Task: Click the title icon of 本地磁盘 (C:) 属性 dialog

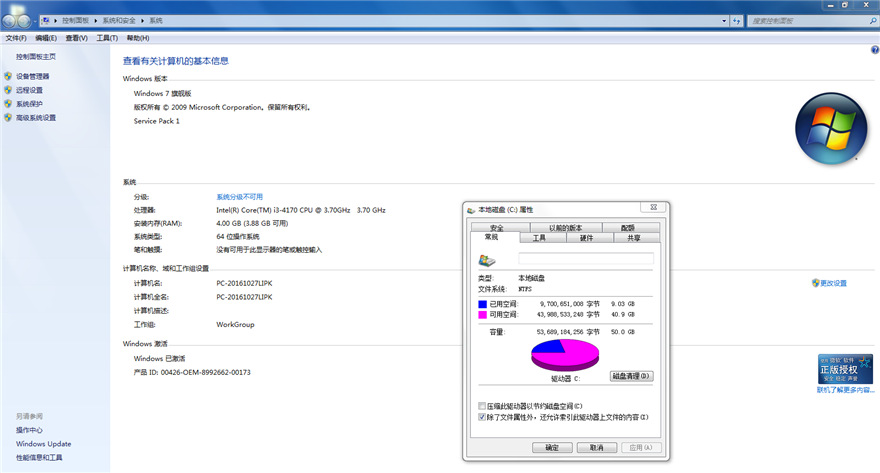Action: pos(471,210)
